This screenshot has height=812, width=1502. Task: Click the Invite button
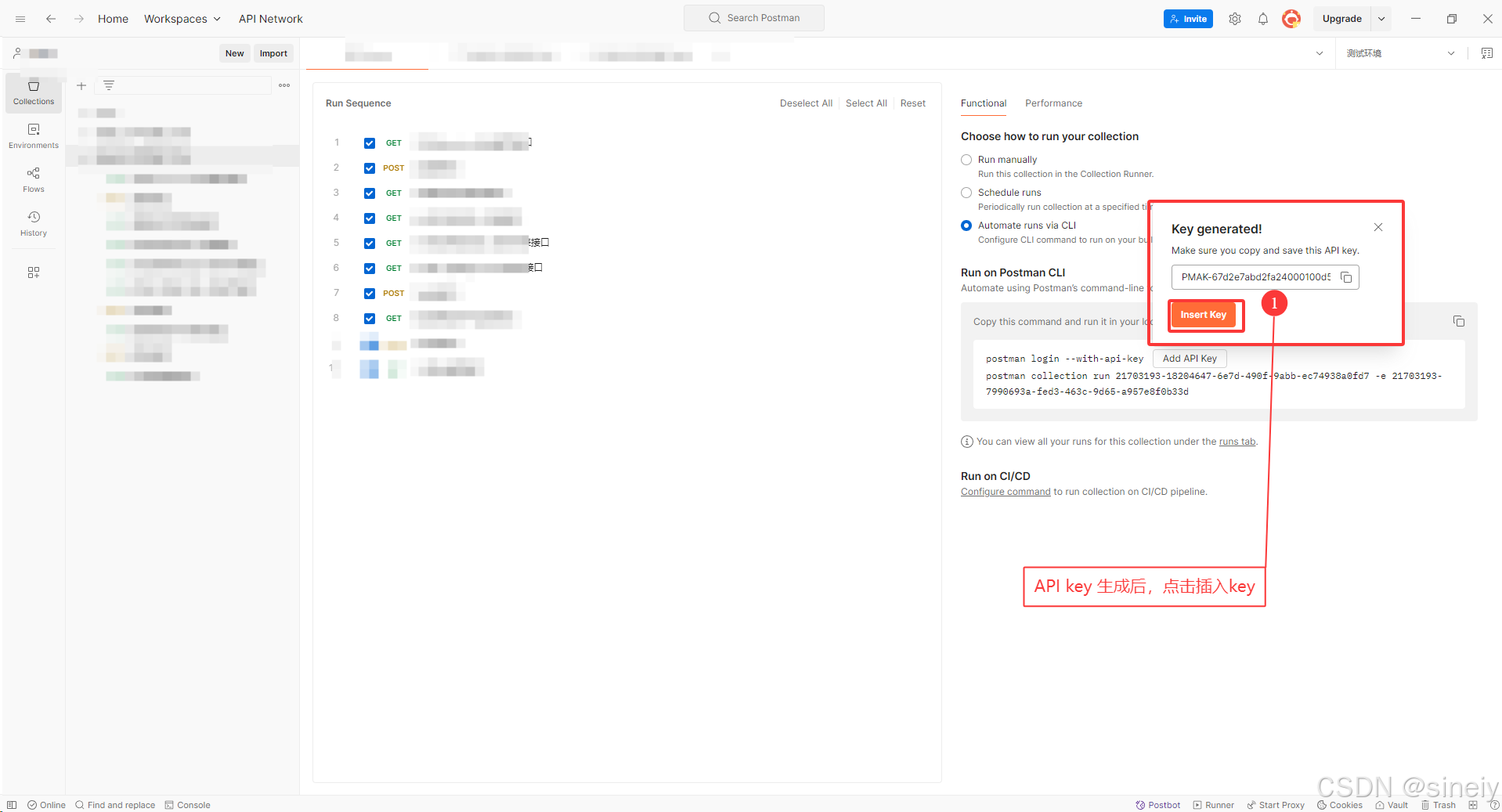point(1188,19)
